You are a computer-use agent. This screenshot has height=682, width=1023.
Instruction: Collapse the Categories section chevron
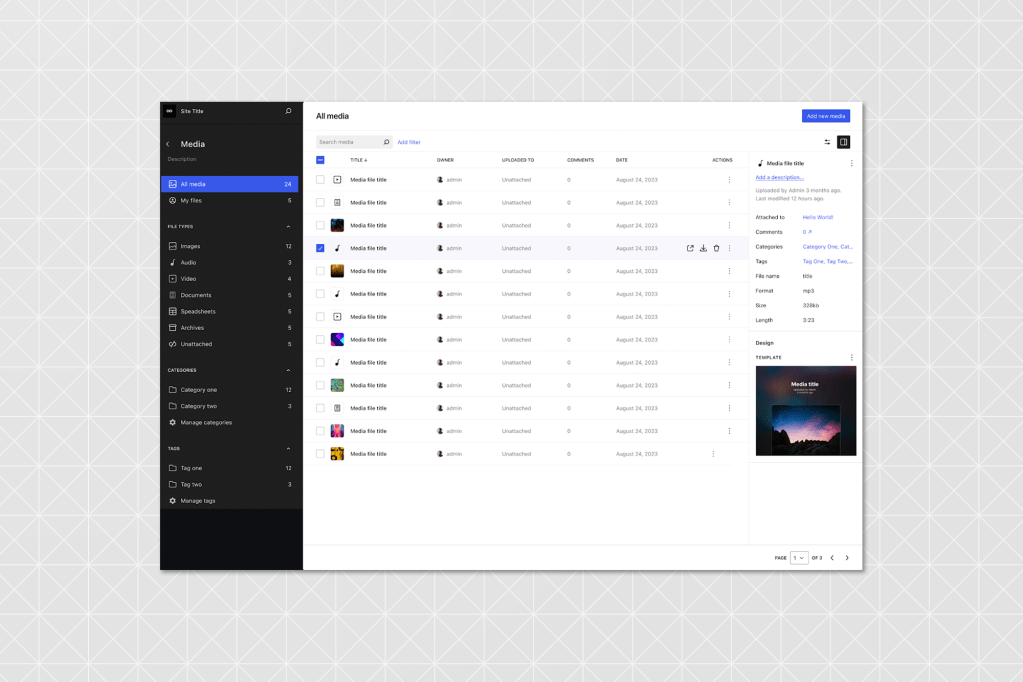click(288, 370)
